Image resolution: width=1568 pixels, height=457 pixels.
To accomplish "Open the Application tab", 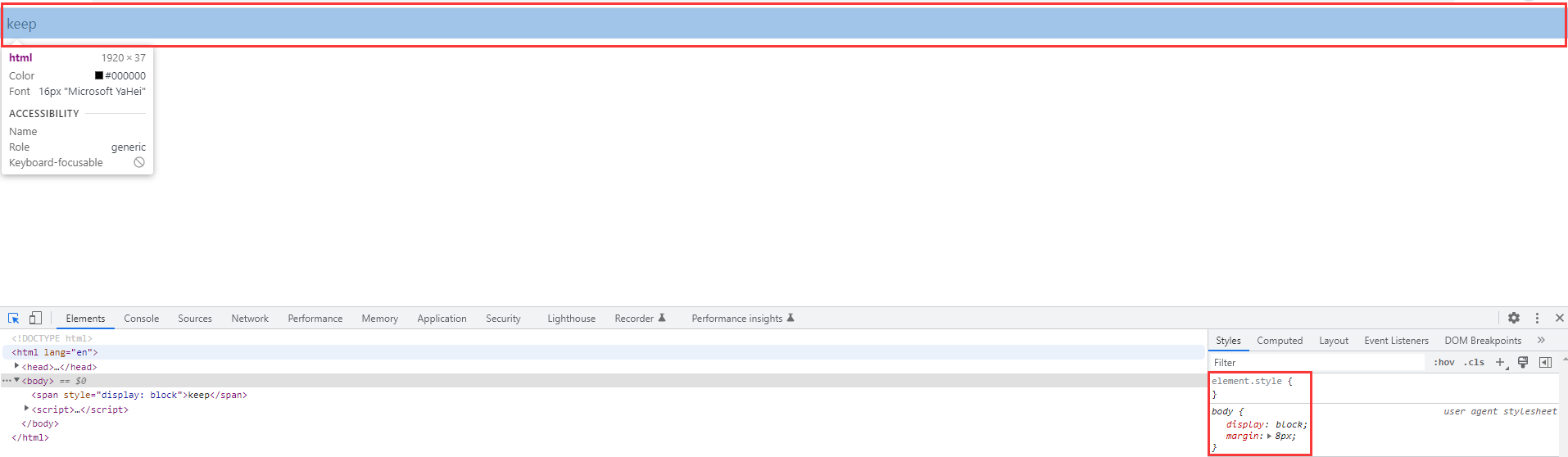I will coord(442,319).
